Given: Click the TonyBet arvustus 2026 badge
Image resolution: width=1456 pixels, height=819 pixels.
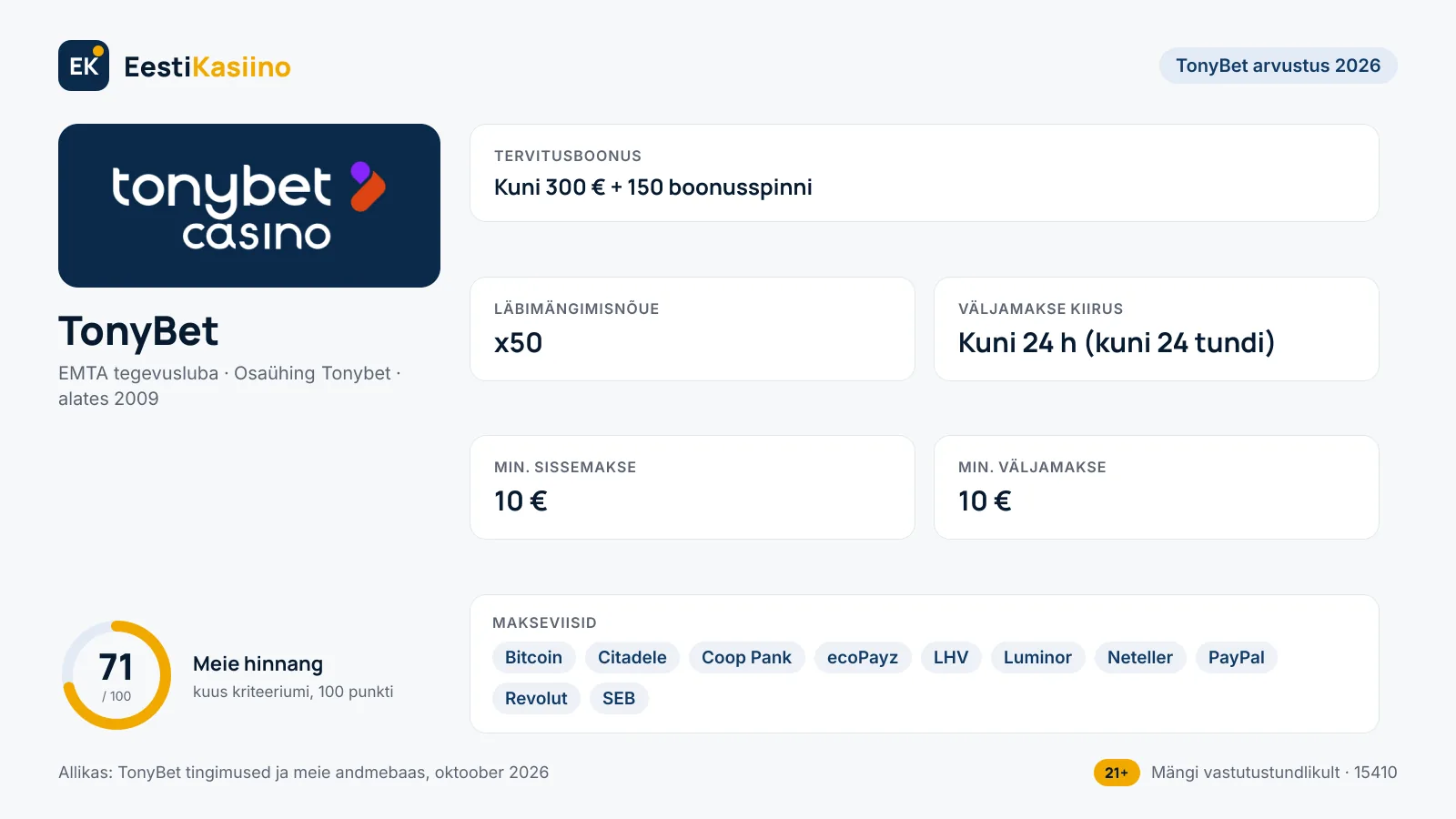Looking at the screenshot, I should [1278, 66].
